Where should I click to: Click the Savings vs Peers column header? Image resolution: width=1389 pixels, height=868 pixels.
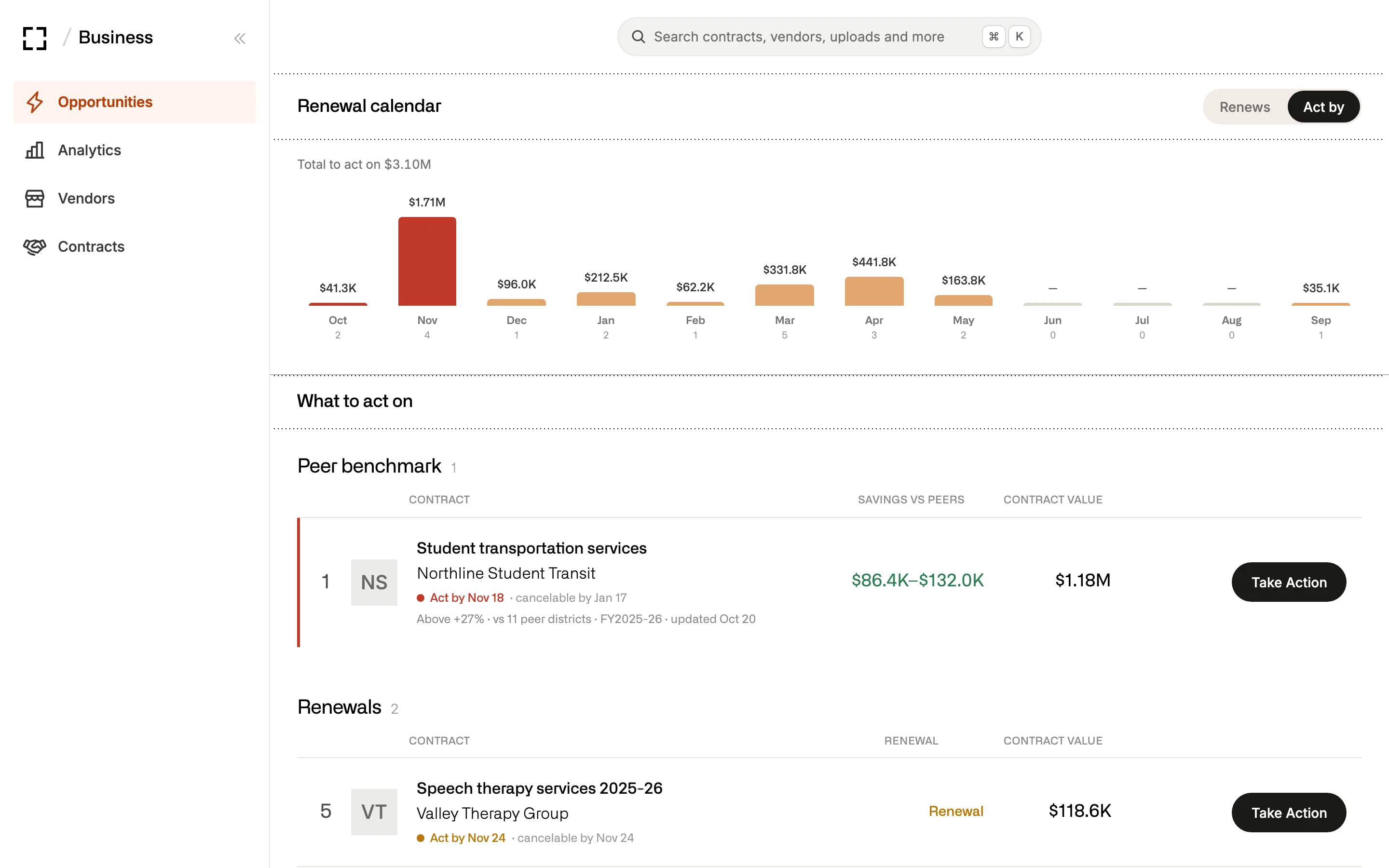pyautogui.click(x=911, y=500)
